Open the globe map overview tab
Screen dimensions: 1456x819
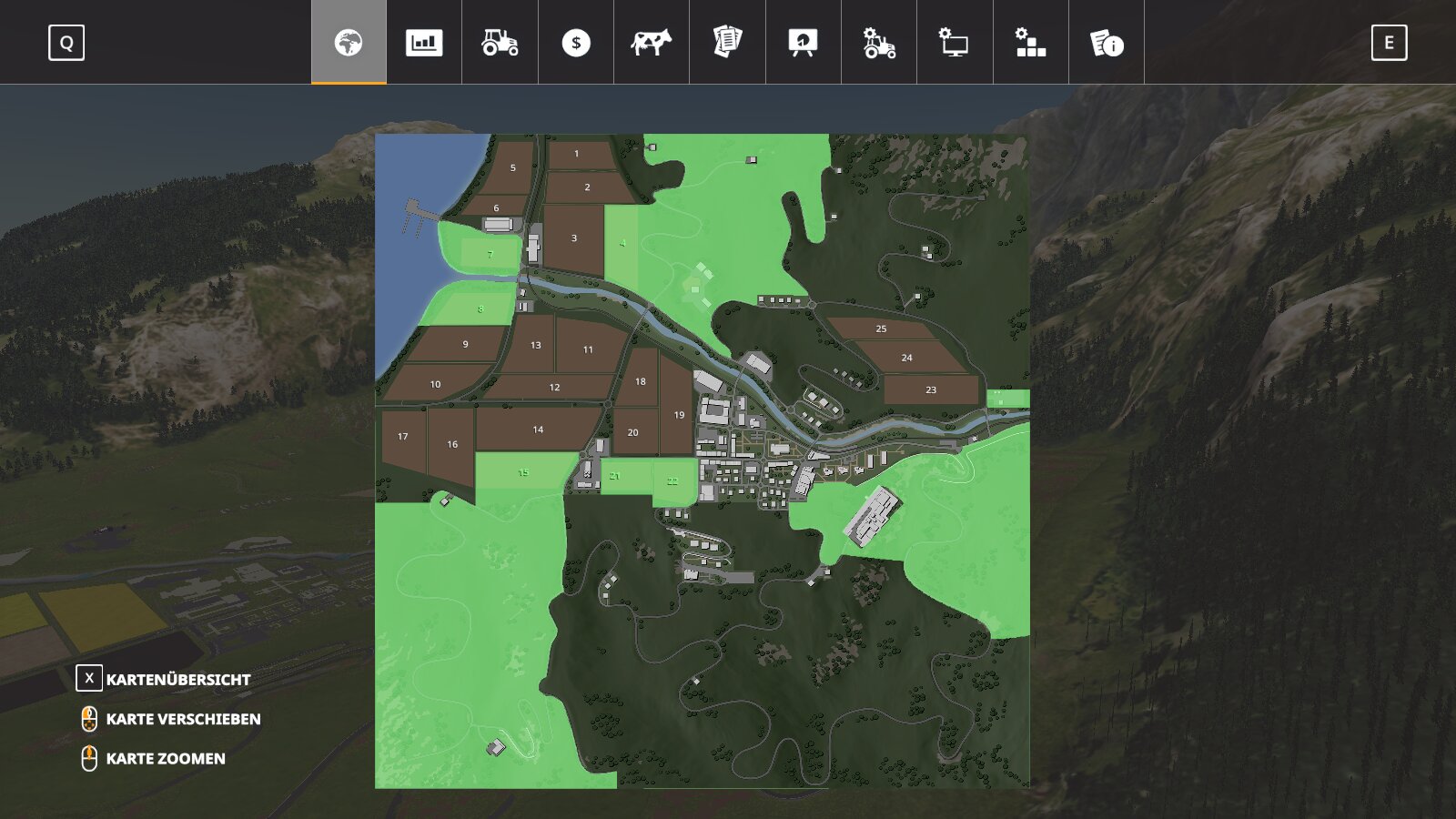(x=349, y=43)
